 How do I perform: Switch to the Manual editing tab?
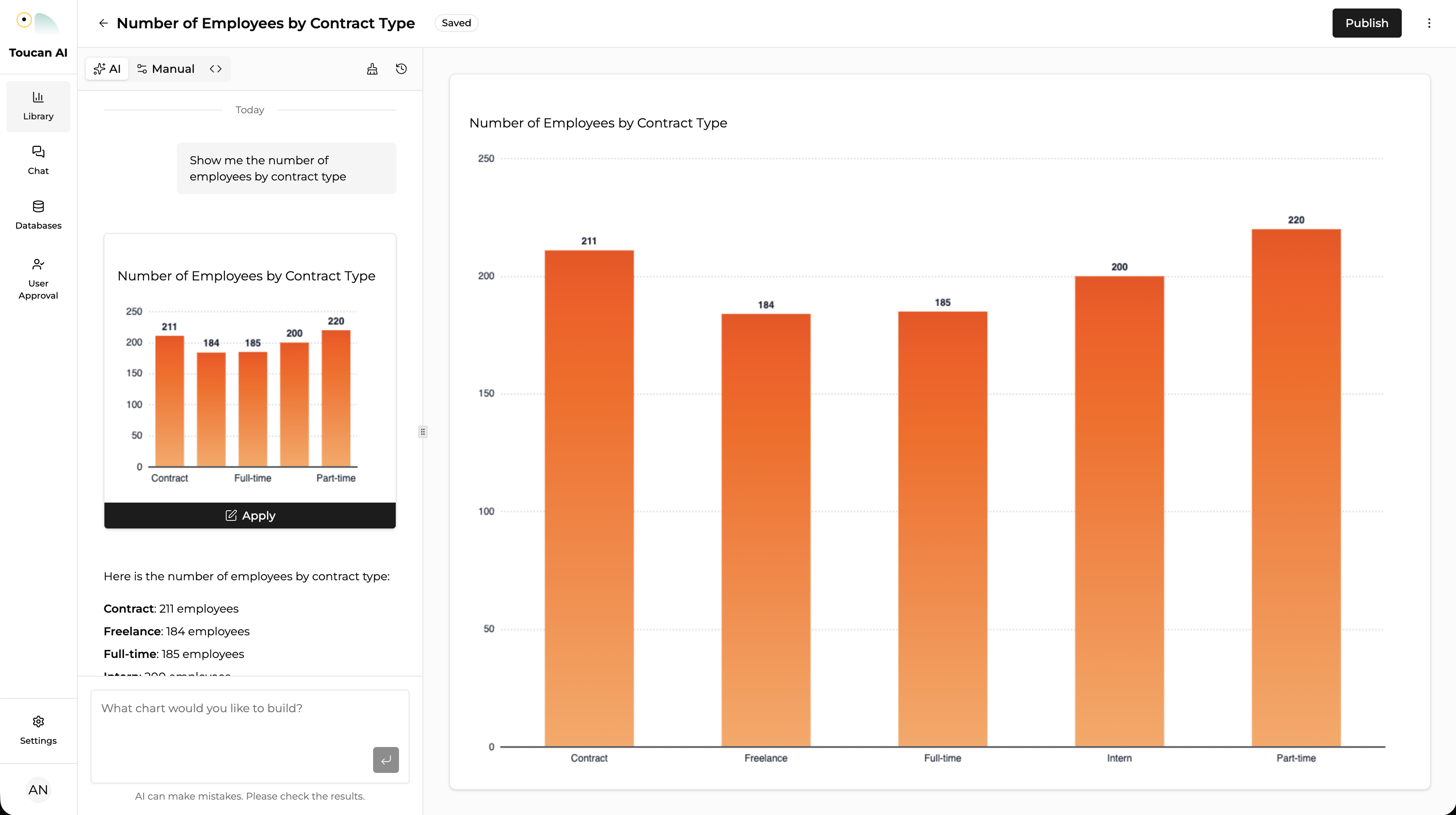(x=166, y=69)
